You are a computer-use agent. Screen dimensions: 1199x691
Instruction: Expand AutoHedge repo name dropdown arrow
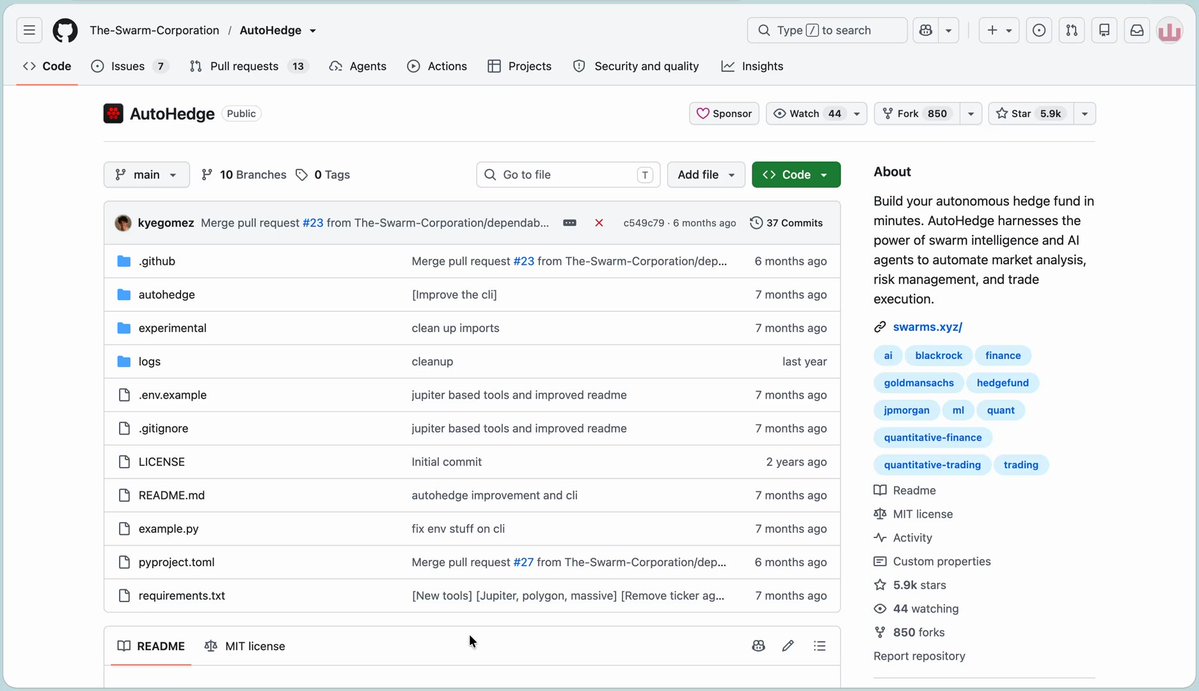coord(313,31)
